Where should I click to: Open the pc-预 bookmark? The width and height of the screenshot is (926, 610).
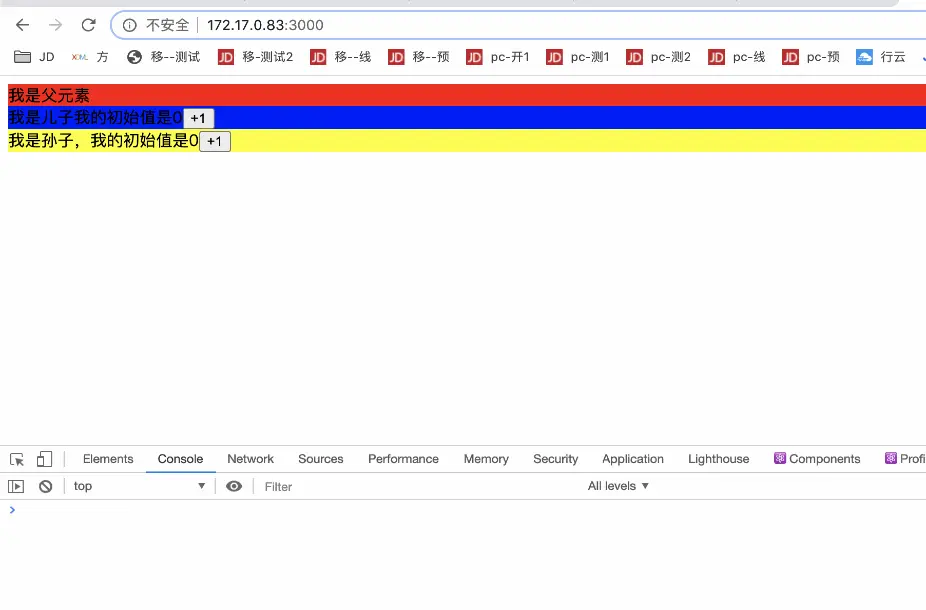tap(811, 57)
